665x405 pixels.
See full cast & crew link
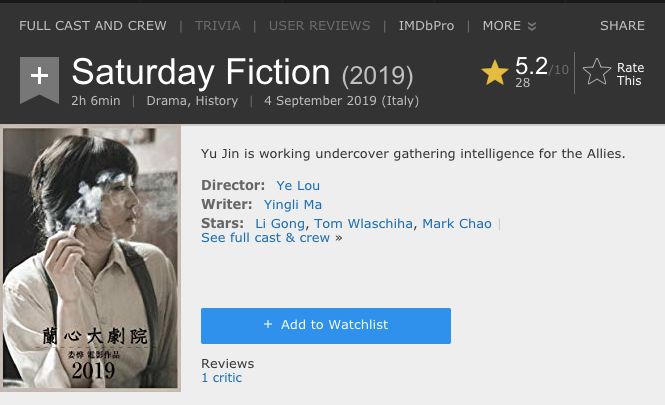click(x=265, y=238)
